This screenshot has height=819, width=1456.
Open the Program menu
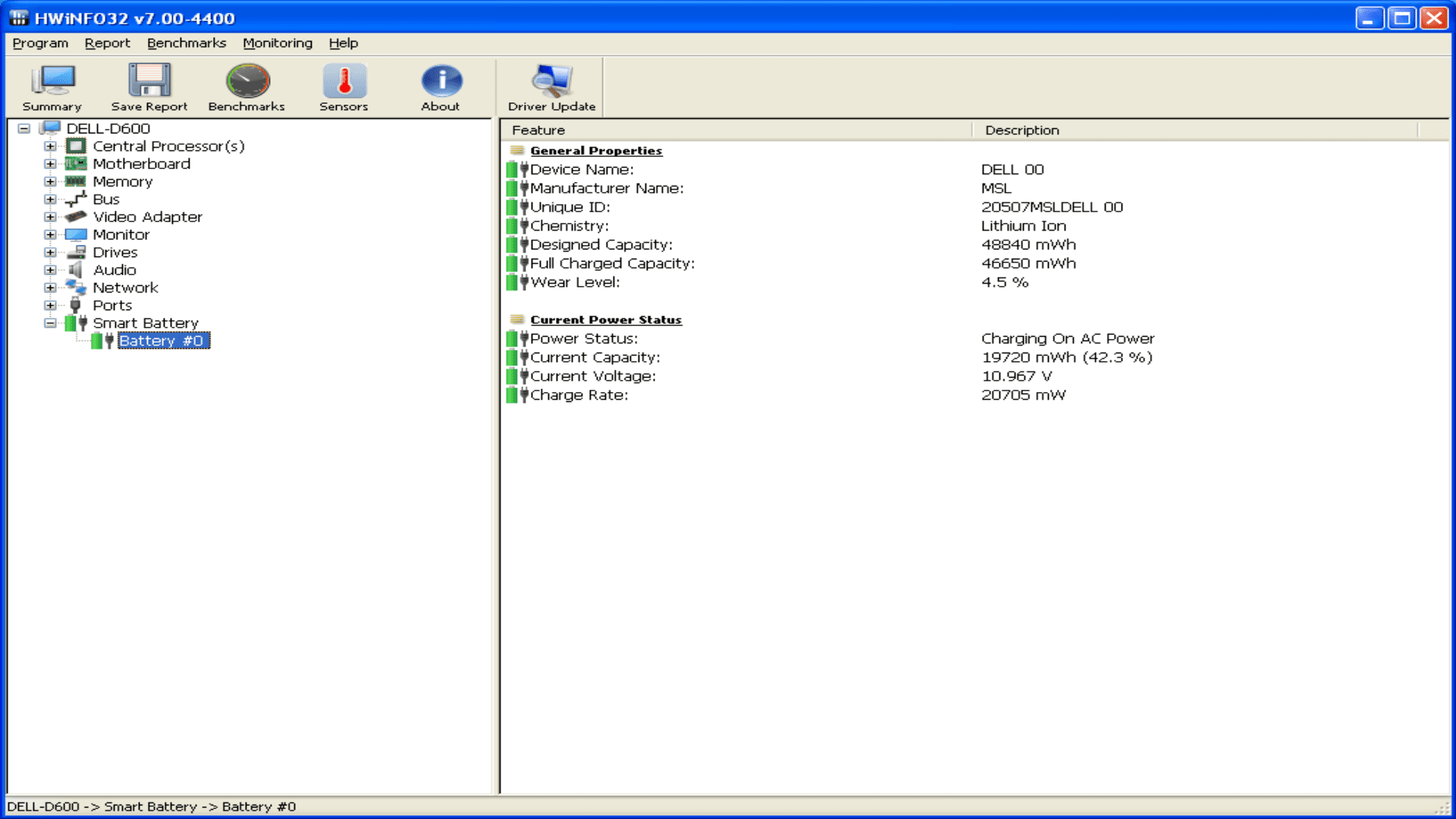pyautogui.click(x=40, y=43)
